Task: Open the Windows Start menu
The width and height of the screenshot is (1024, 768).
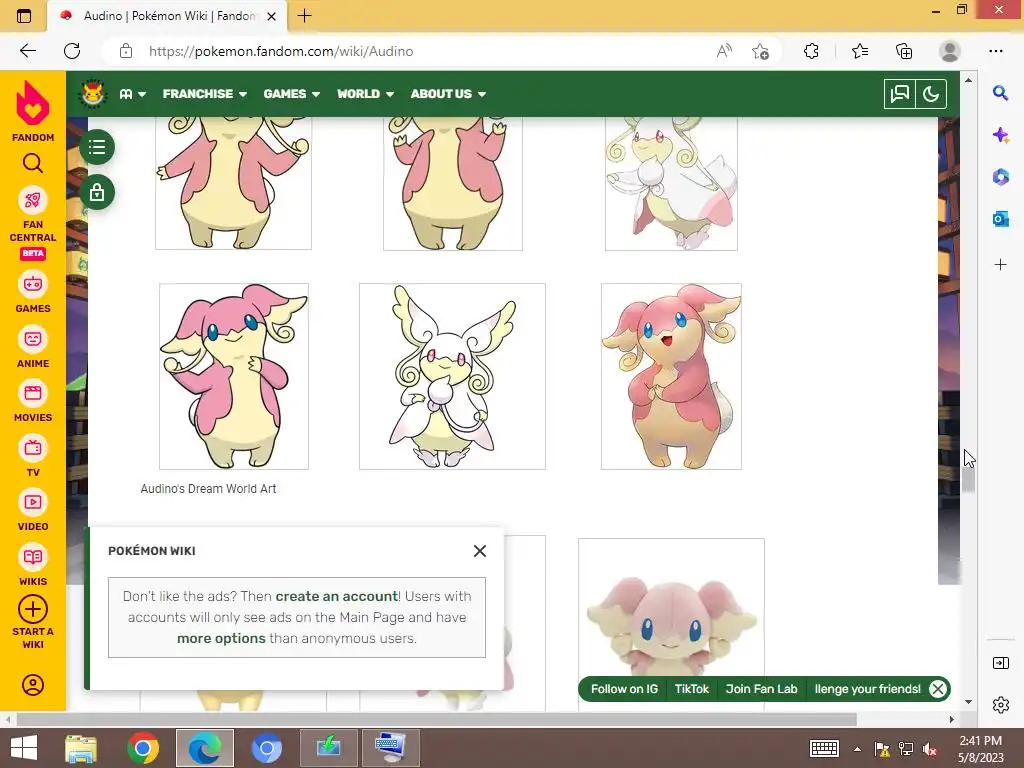Action: click(24, 748)
